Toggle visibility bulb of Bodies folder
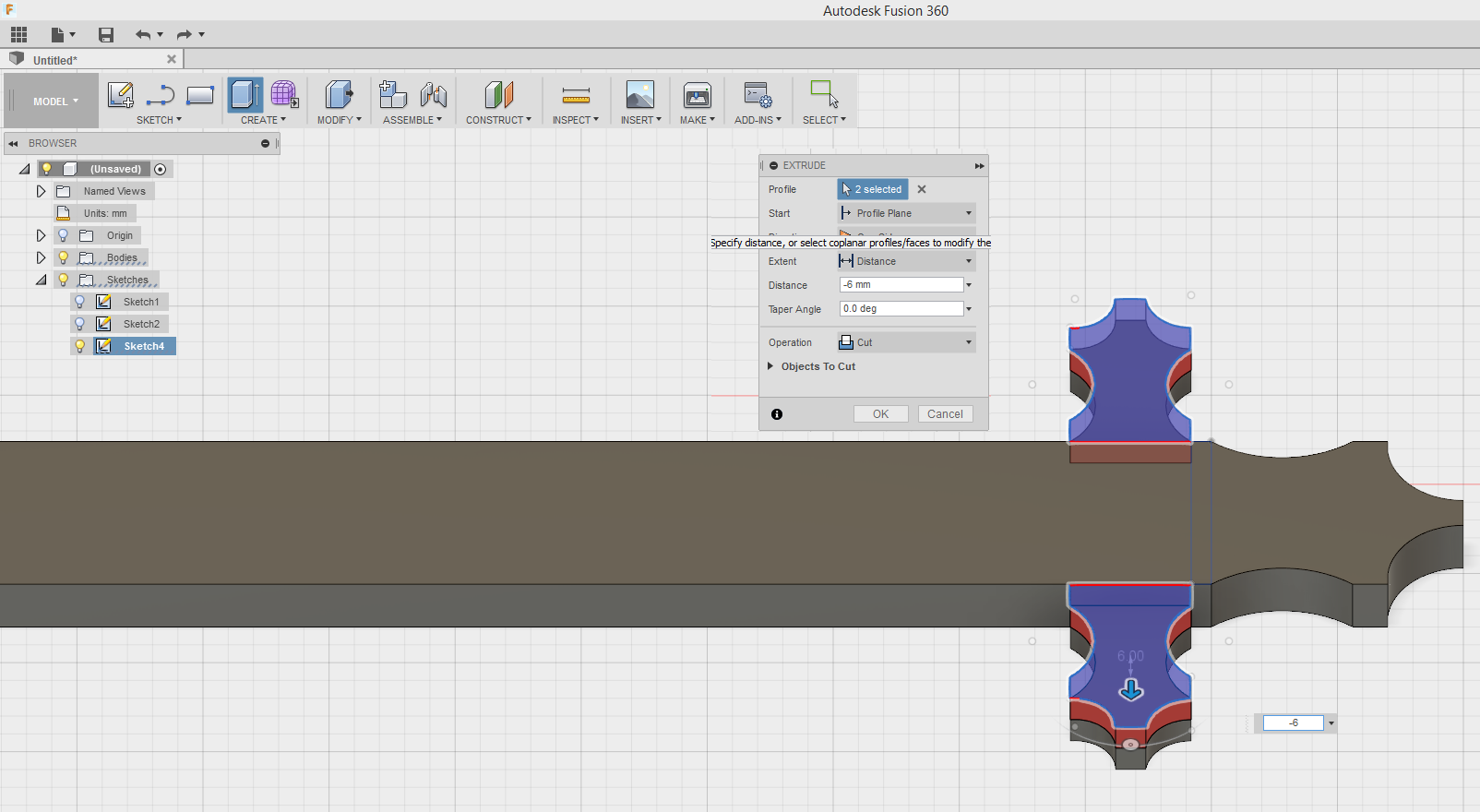This screenshot has height=812, width=1480. tap(63, 257)
